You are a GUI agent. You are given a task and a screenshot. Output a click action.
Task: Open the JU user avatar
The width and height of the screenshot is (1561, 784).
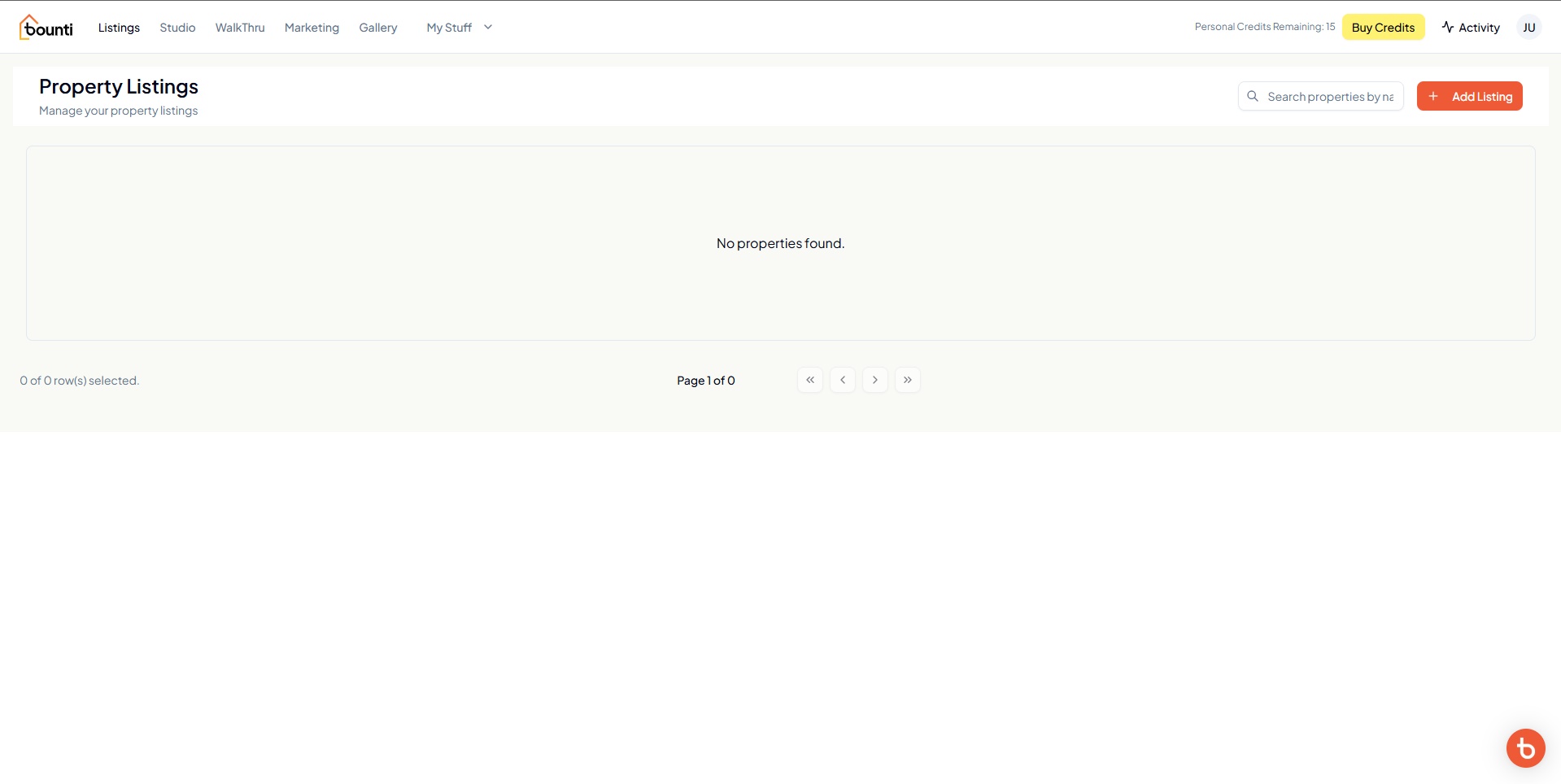click(1529, 27)
